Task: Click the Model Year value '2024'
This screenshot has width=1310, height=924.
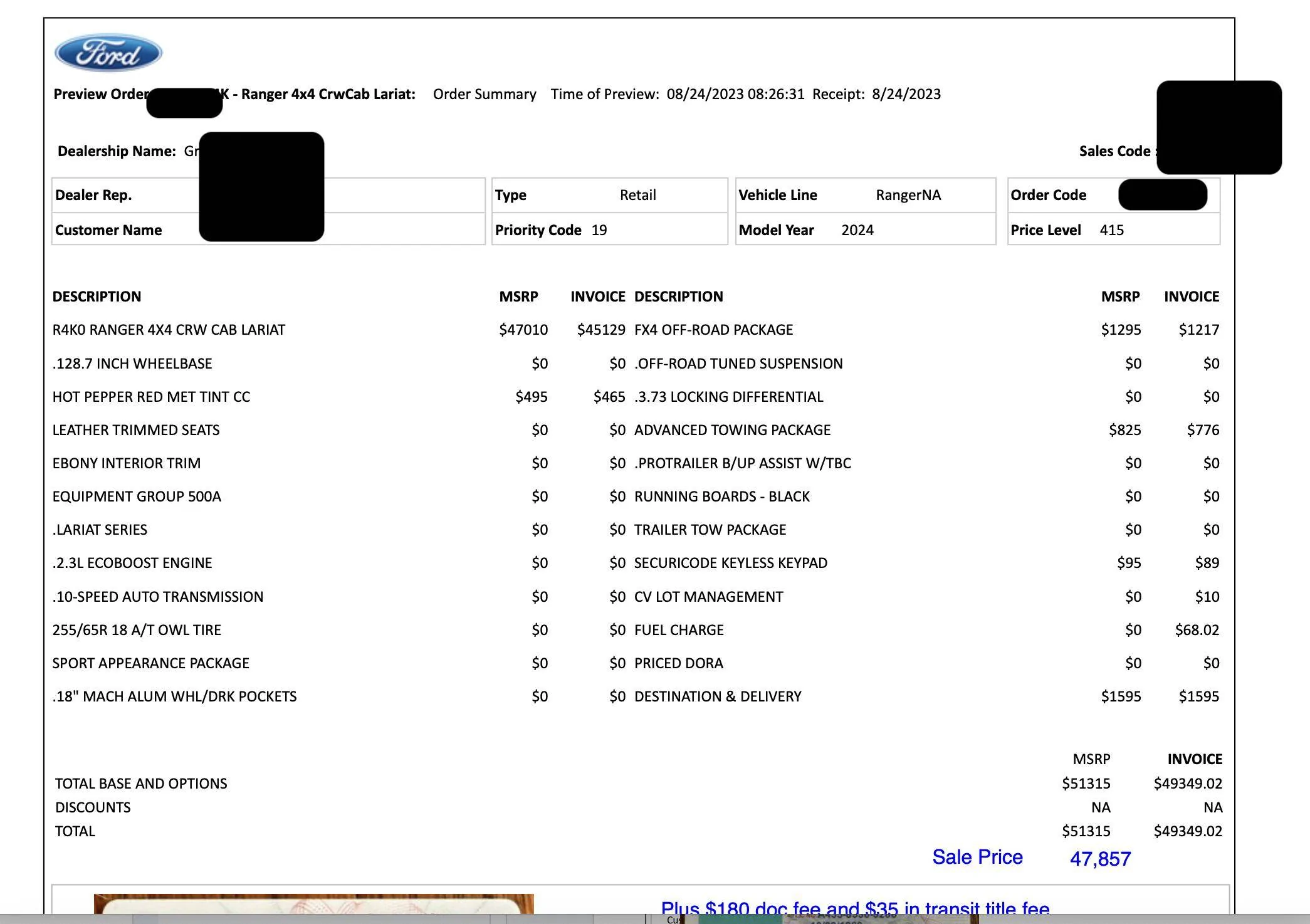Action: (857, 230)
